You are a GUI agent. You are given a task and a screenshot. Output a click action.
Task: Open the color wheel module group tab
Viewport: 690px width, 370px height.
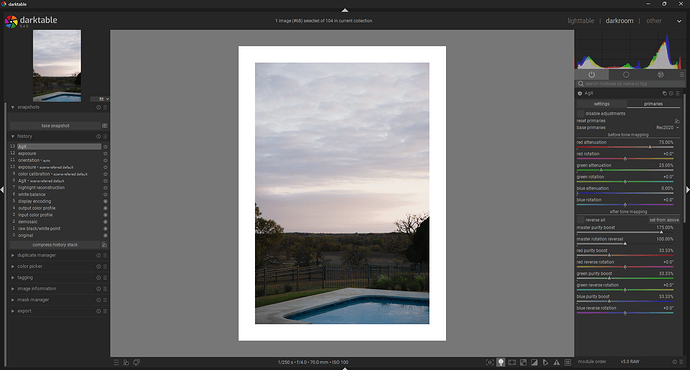tap(660, 75)
